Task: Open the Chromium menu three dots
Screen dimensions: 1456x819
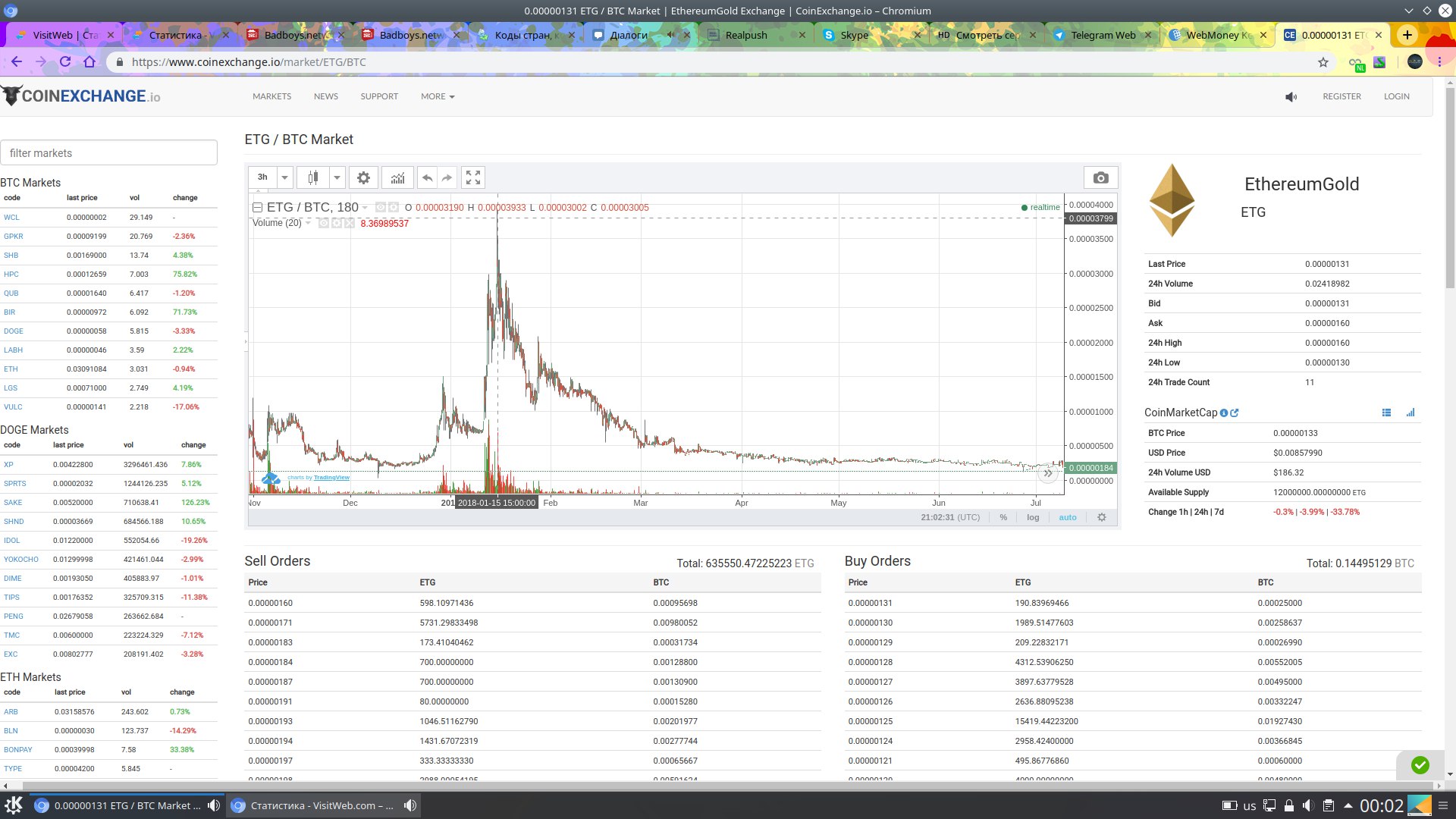Action: coord(1439,62)
